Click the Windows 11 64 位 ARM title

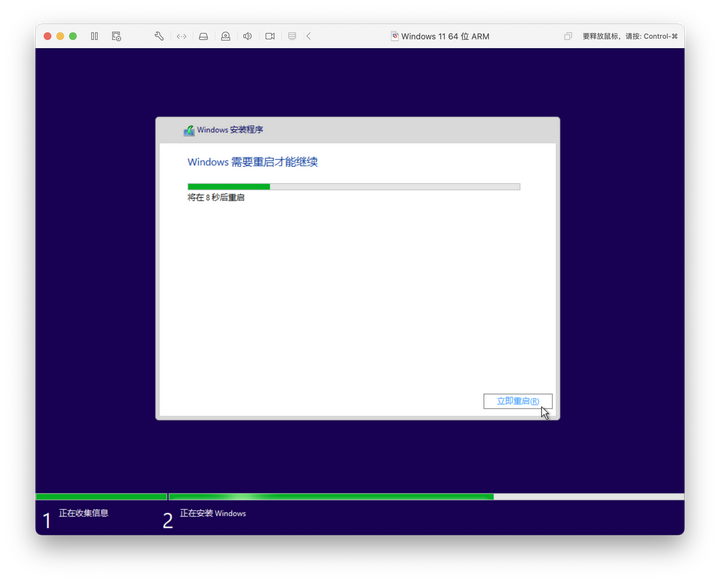pyautogui.click(x=445, y=36)
